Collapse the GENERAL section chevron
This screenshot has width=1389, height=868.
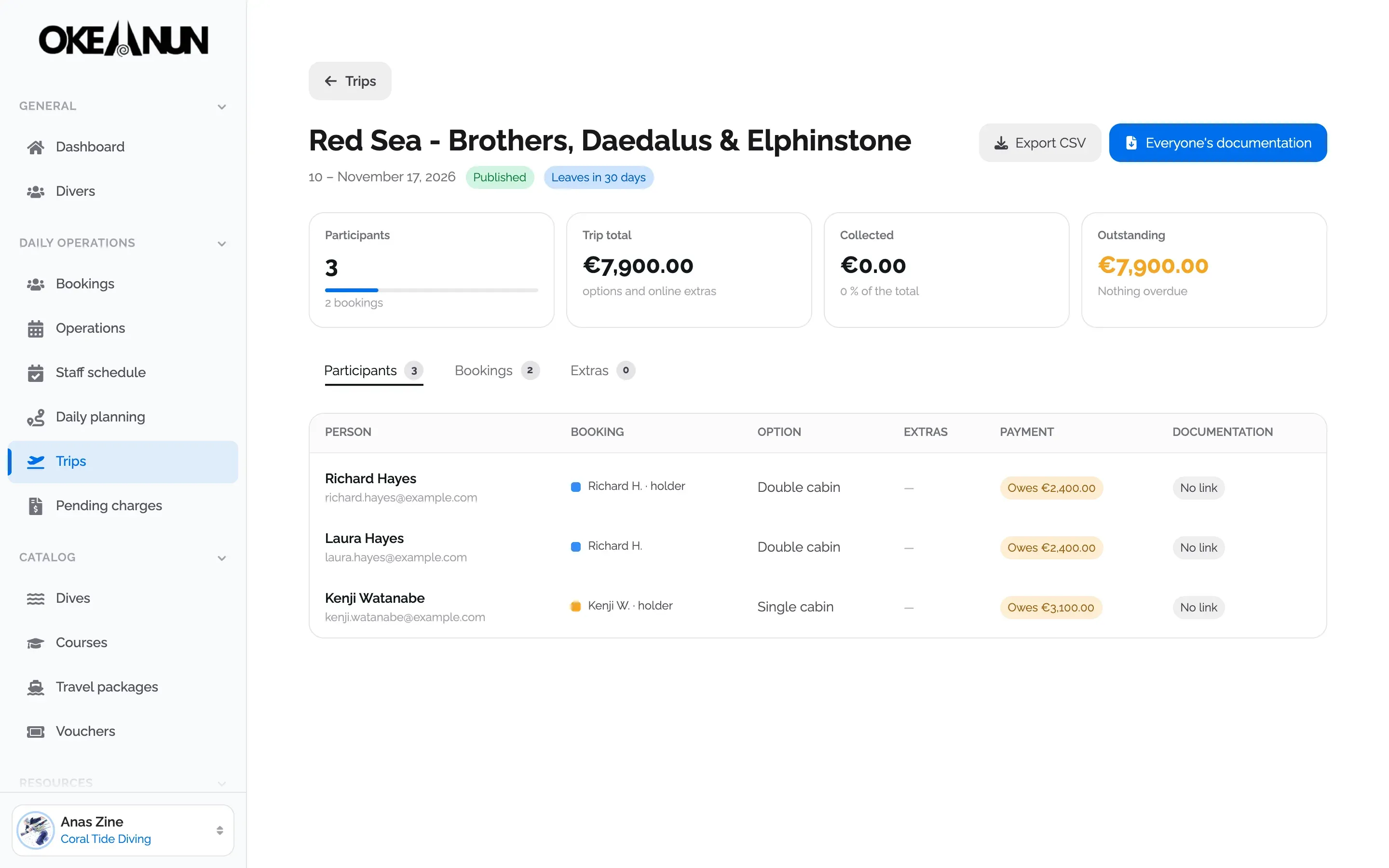221,107
